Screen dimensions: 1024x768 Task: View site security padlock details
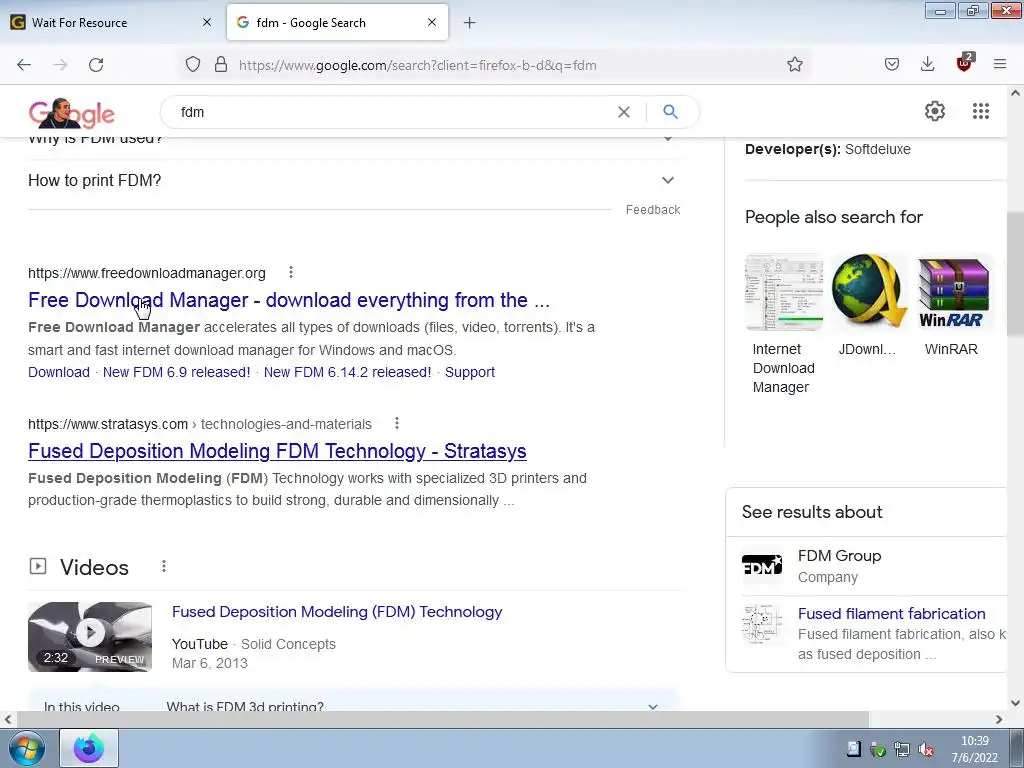(221, 65)
